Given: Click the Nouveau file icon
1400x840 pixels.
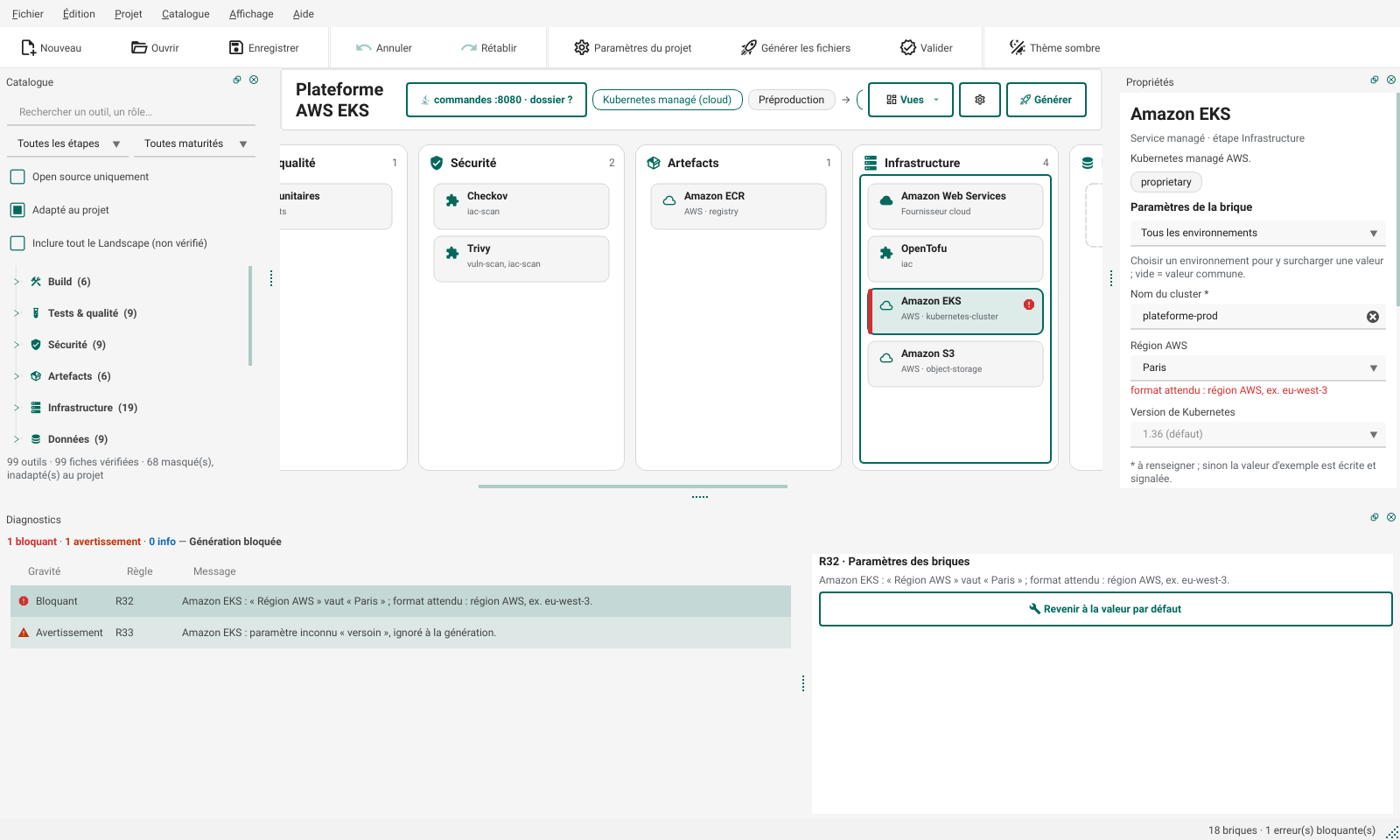Looking at the screenshot, I should (x=28, y=48).
